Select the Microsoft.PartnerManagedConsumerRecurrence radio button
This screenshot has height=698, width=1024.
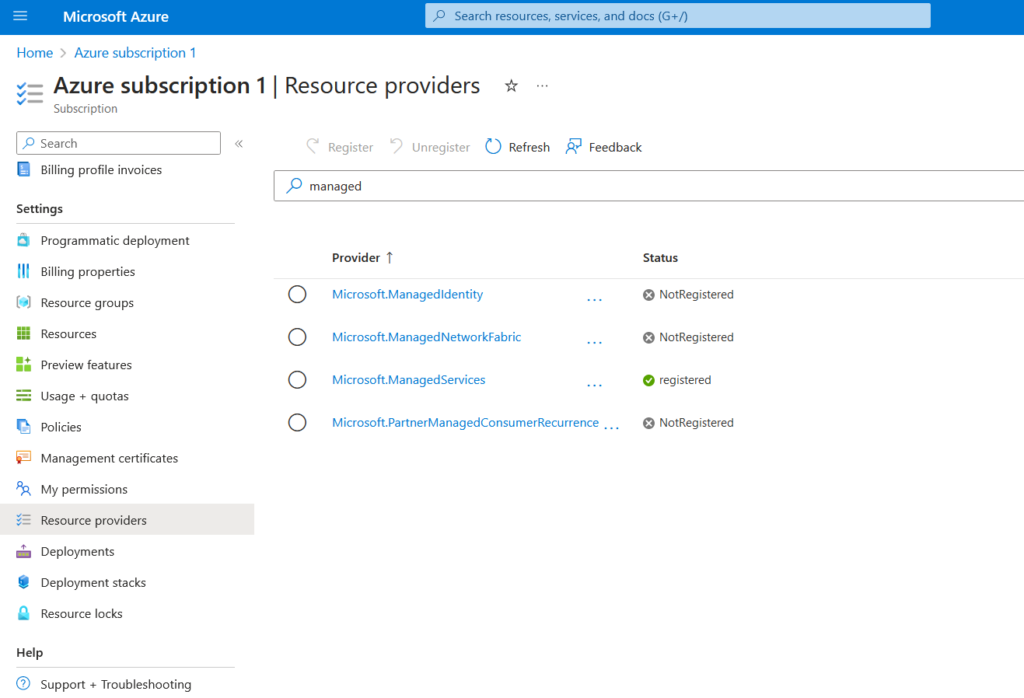pos(297,422)
